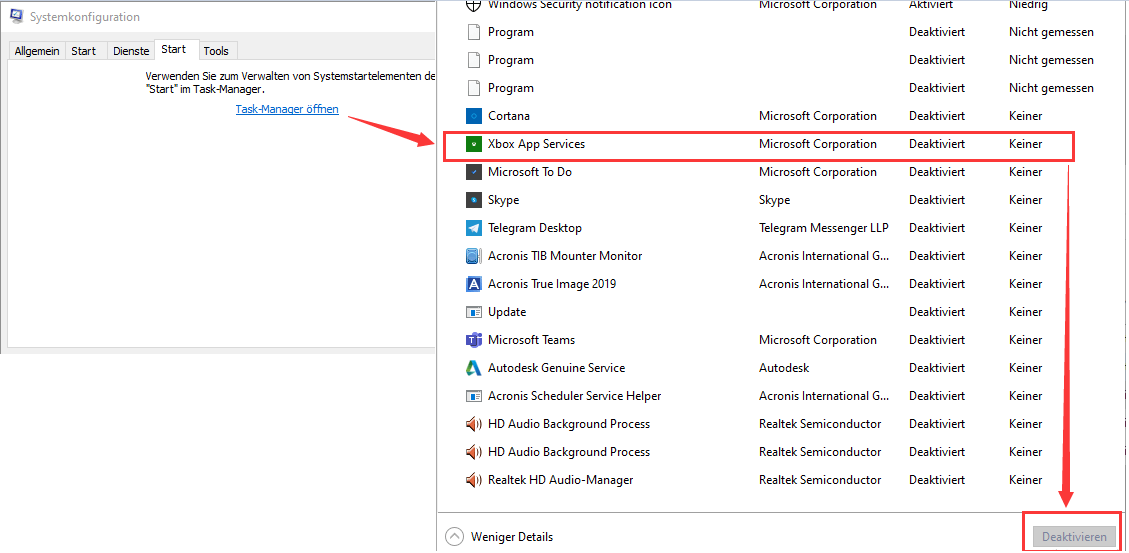Select Acronis TIB Mounter Monitor entry
This screenshot has height=553, width=1129.
pos(565,256)
